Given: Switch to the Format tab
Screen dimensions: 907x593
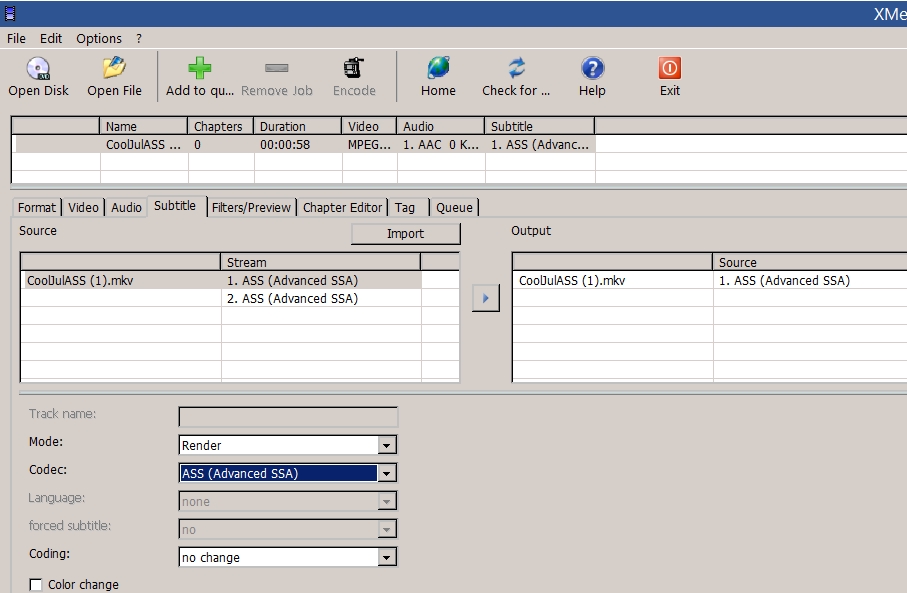Looking at the screenshot, I should pos(37,207).
